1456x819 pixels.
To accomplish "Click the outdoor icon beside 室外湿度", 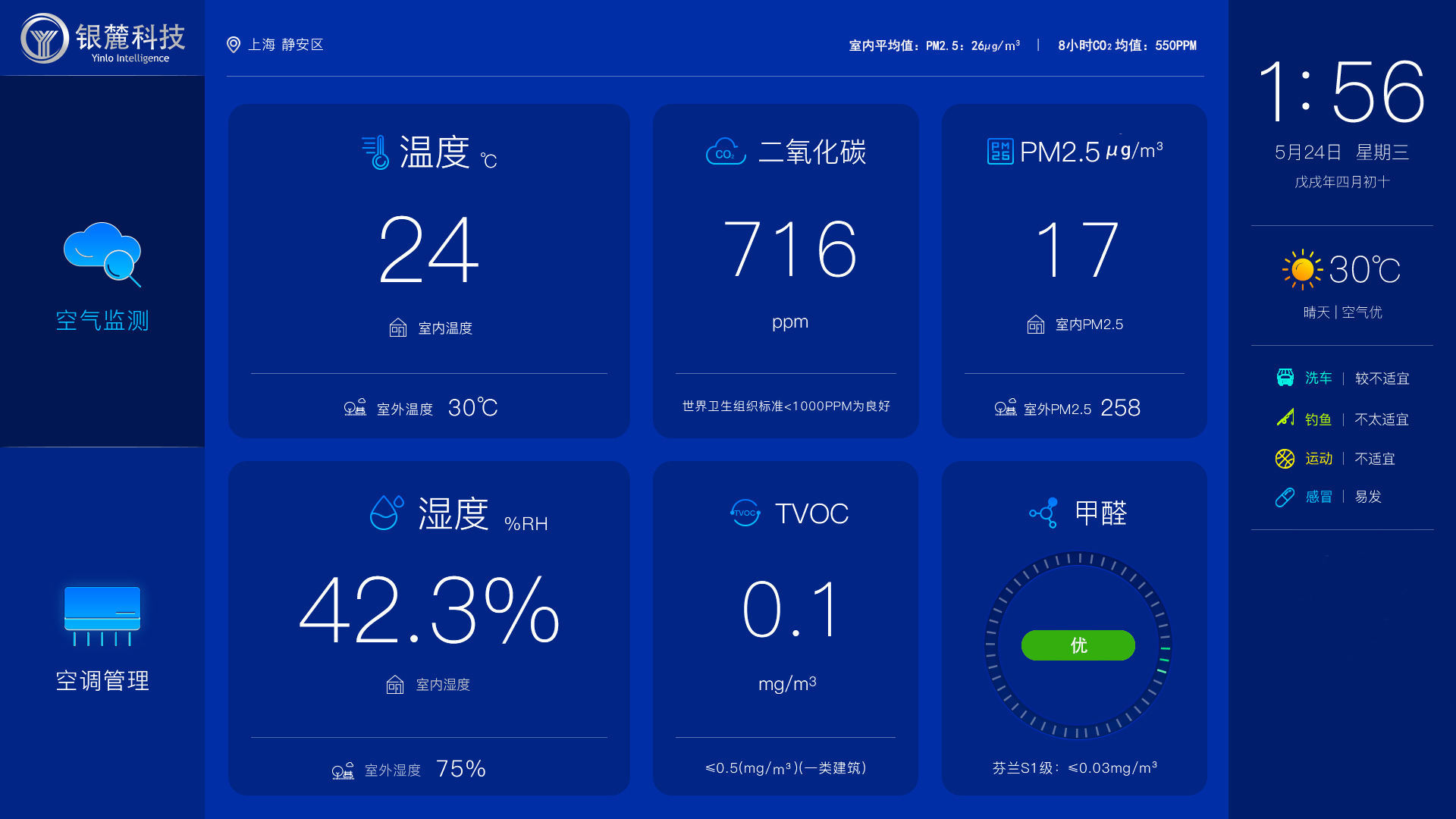I will 343,771.
